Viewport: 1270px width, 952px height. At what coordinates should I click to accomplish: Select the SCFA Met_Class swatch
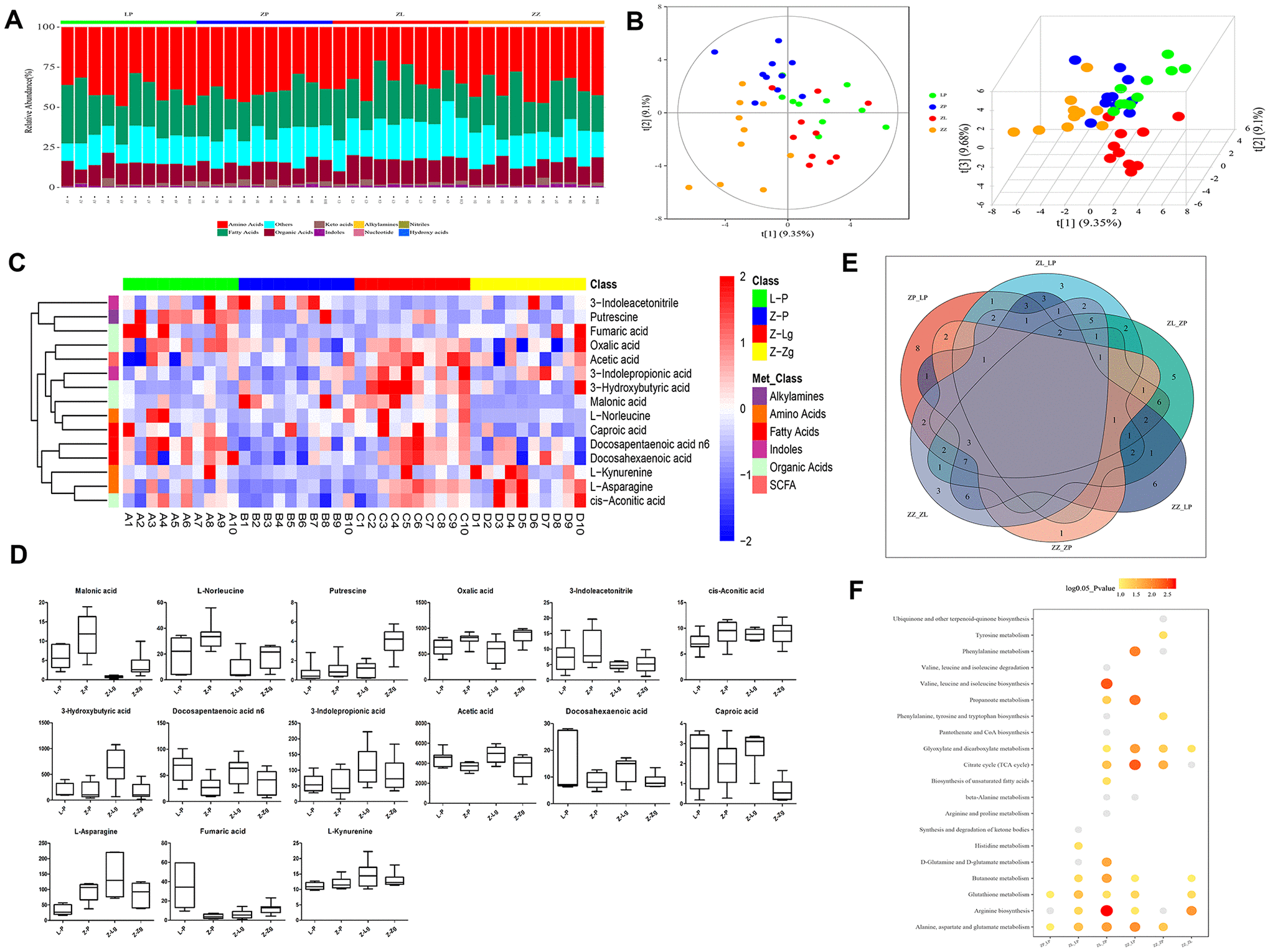coord(759,485)
